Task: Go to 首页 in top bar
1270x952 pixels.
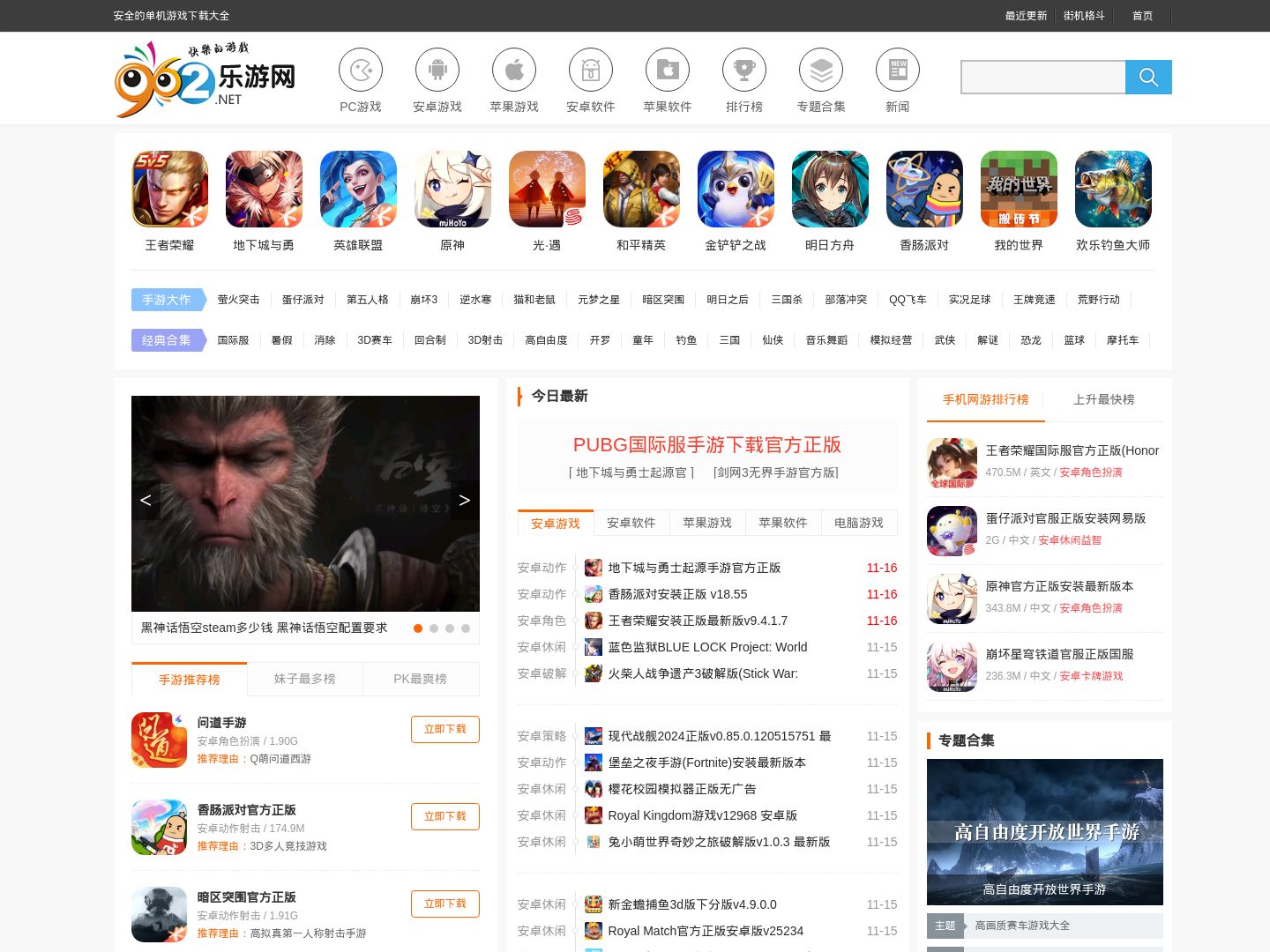Action: [1142, 16]
